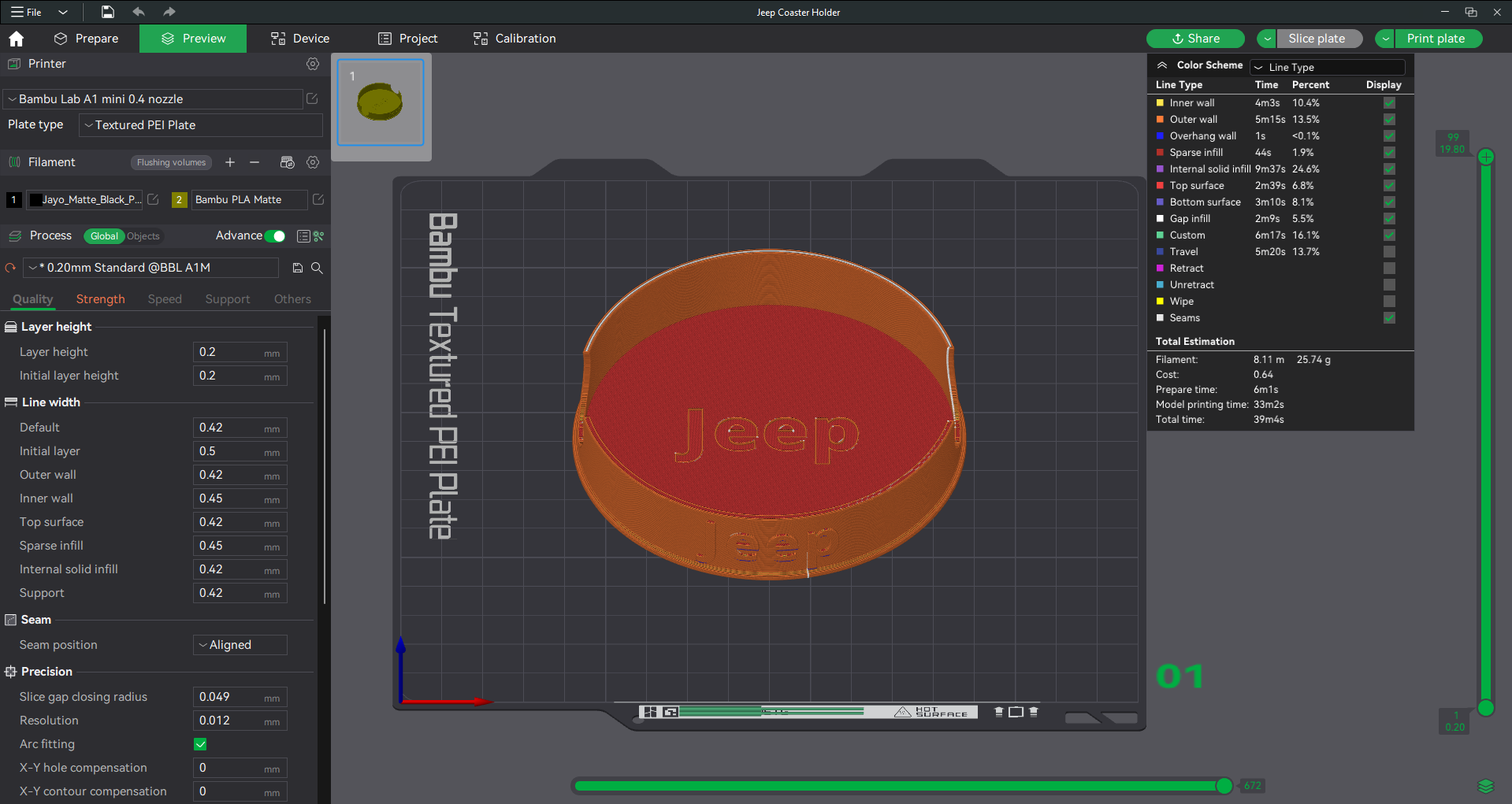Open the Seam position dropdown
This screenshot has height=804, width=1512.
point(240,645)
